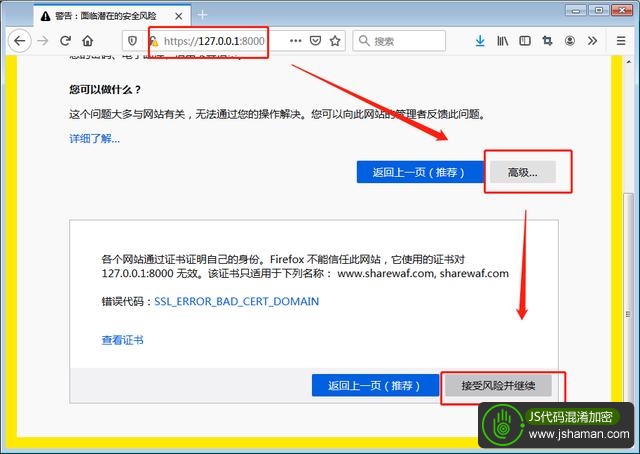Click the forward navigation arrow
This screenshot has width=640, height=454.
tap(43, 41)
